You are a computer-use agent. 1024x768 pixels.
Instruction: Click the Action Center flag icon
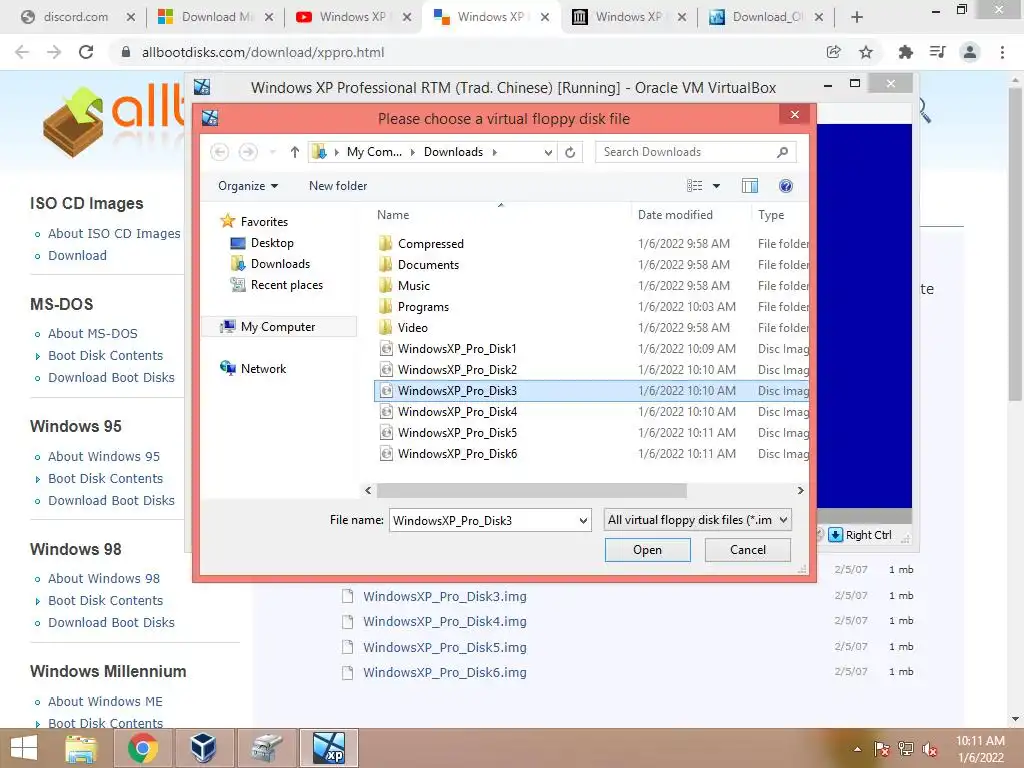882,749
